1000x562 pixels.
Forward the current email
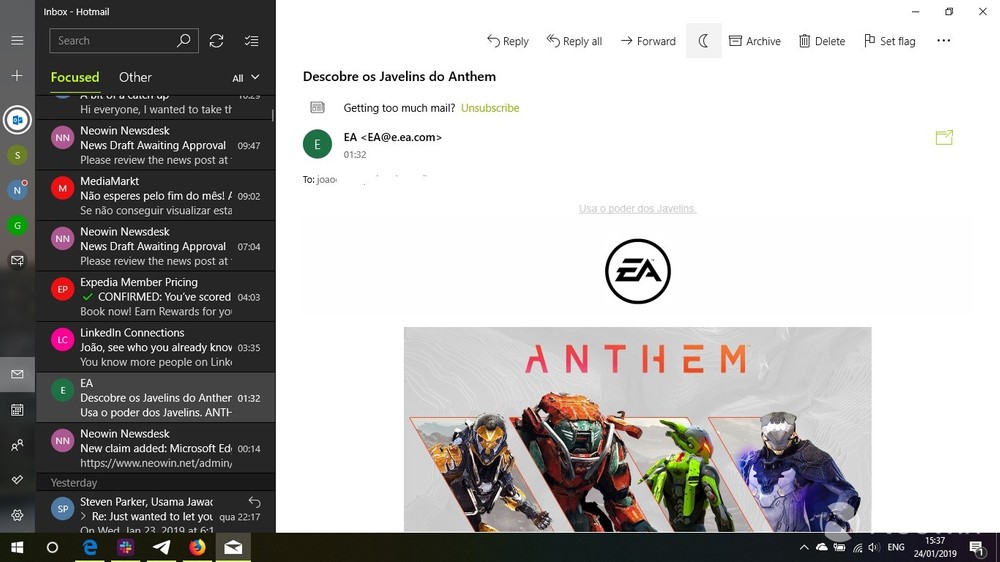(x=648, y=41)
